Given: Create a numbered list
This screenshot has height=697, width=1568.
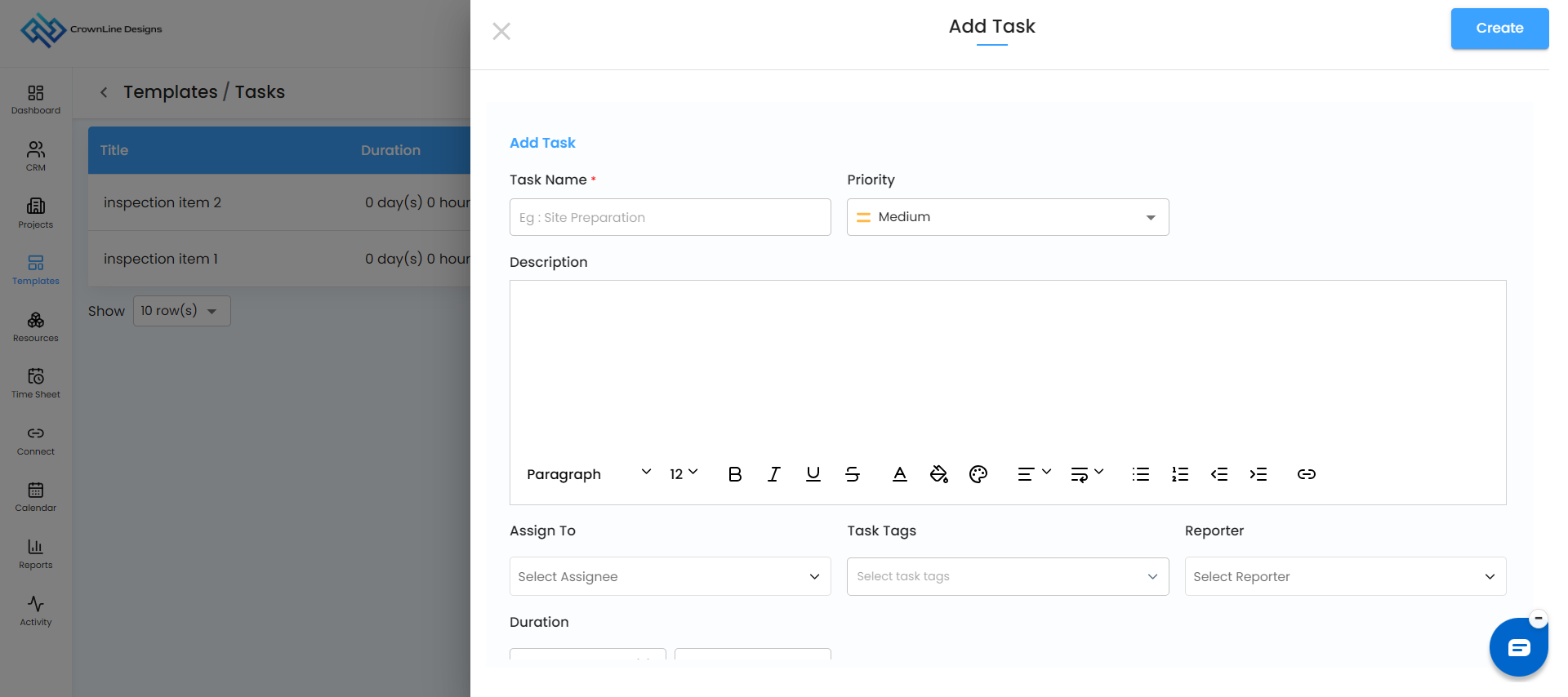Looking at the screenshot, I should click(x=1180, y=474).
